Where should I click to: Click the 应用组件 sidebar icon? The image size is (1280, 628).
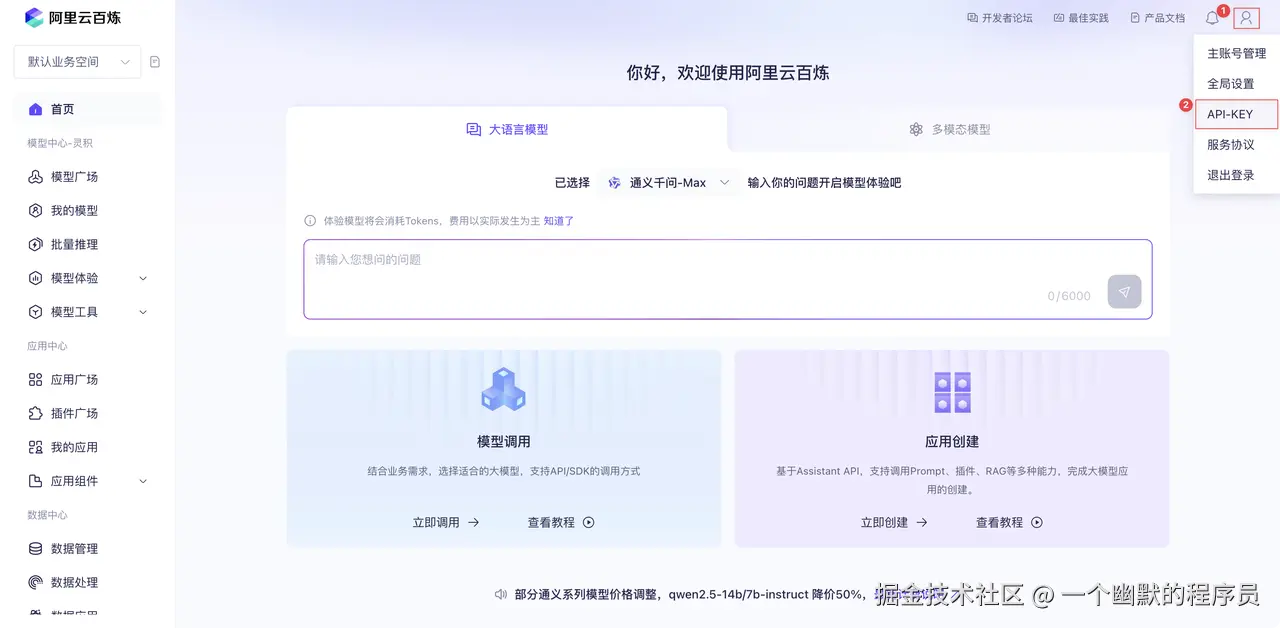point(35,481)
